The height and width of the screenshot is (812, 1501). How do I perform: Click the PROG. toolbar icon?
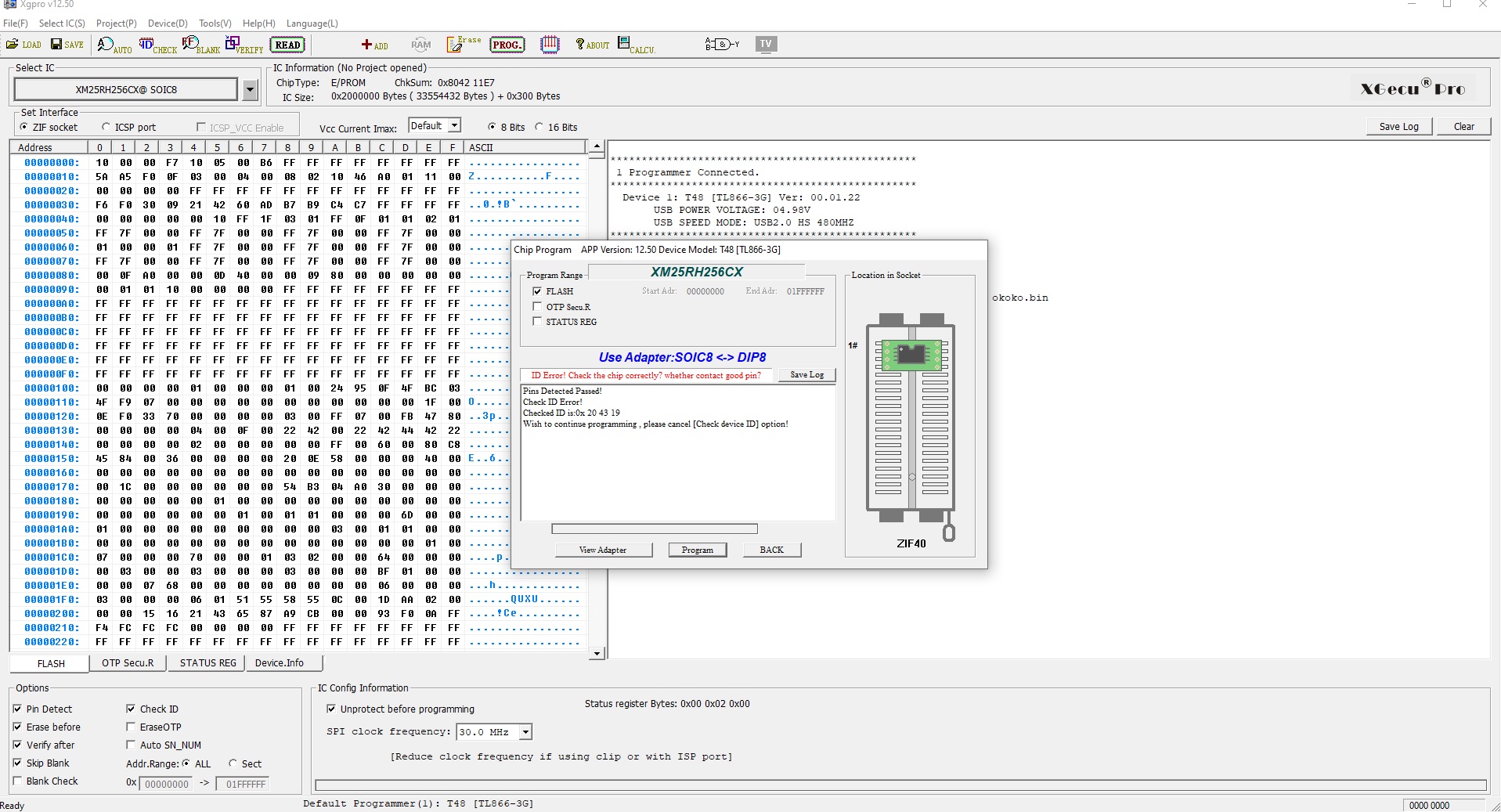point(507,45)
